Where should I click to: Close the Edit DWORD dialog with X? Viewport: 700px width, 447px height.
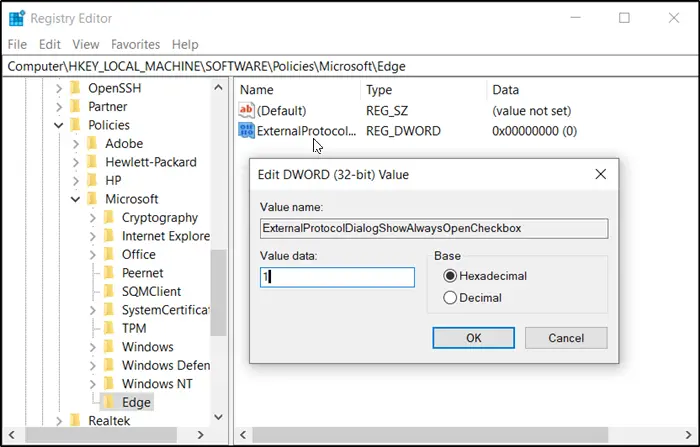[x=601, y=174]
